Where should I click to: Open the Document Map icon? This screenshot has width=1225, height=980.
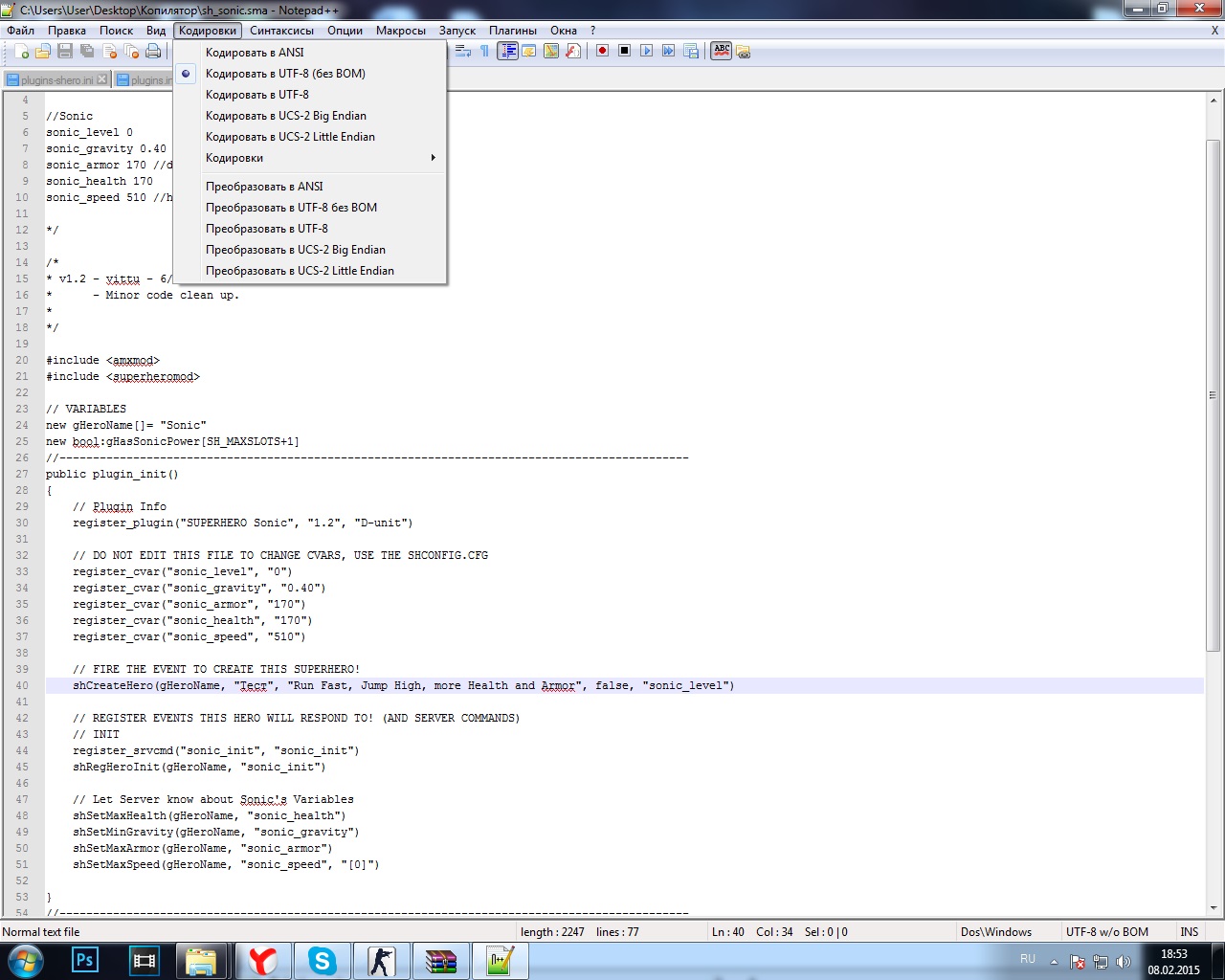tap(551, 51)
